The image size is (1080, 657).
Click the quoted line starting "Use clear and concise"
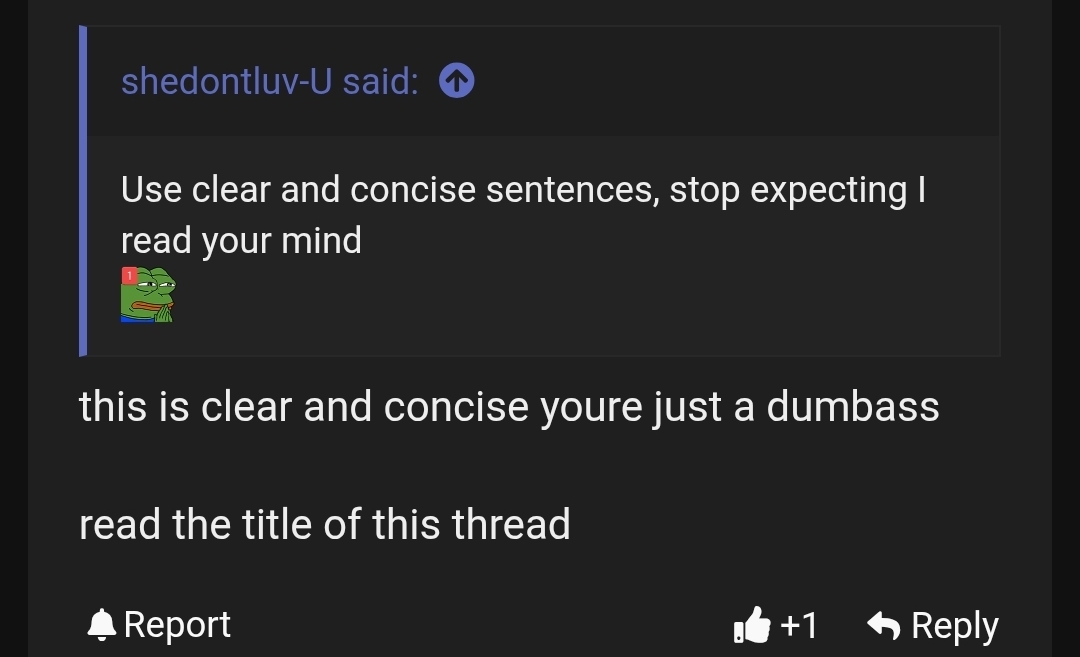tap(522, 189)
